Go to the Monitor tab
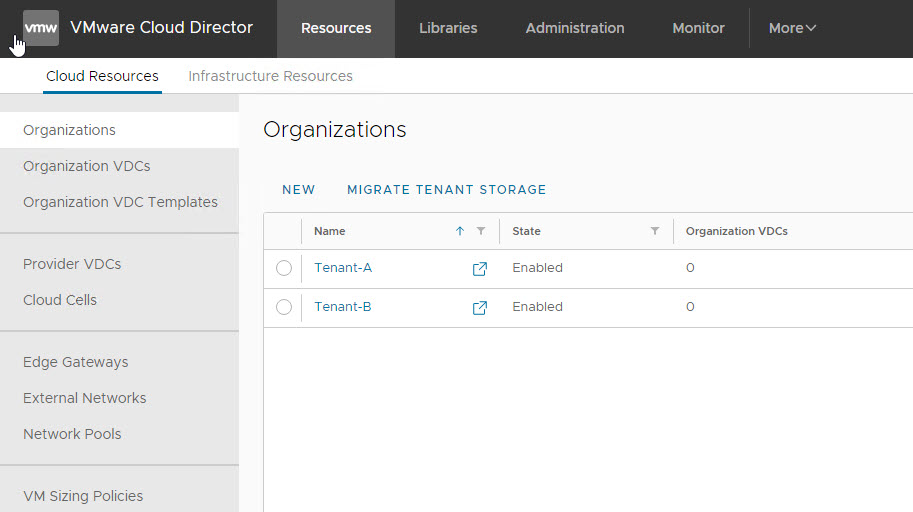 (698, 28)
